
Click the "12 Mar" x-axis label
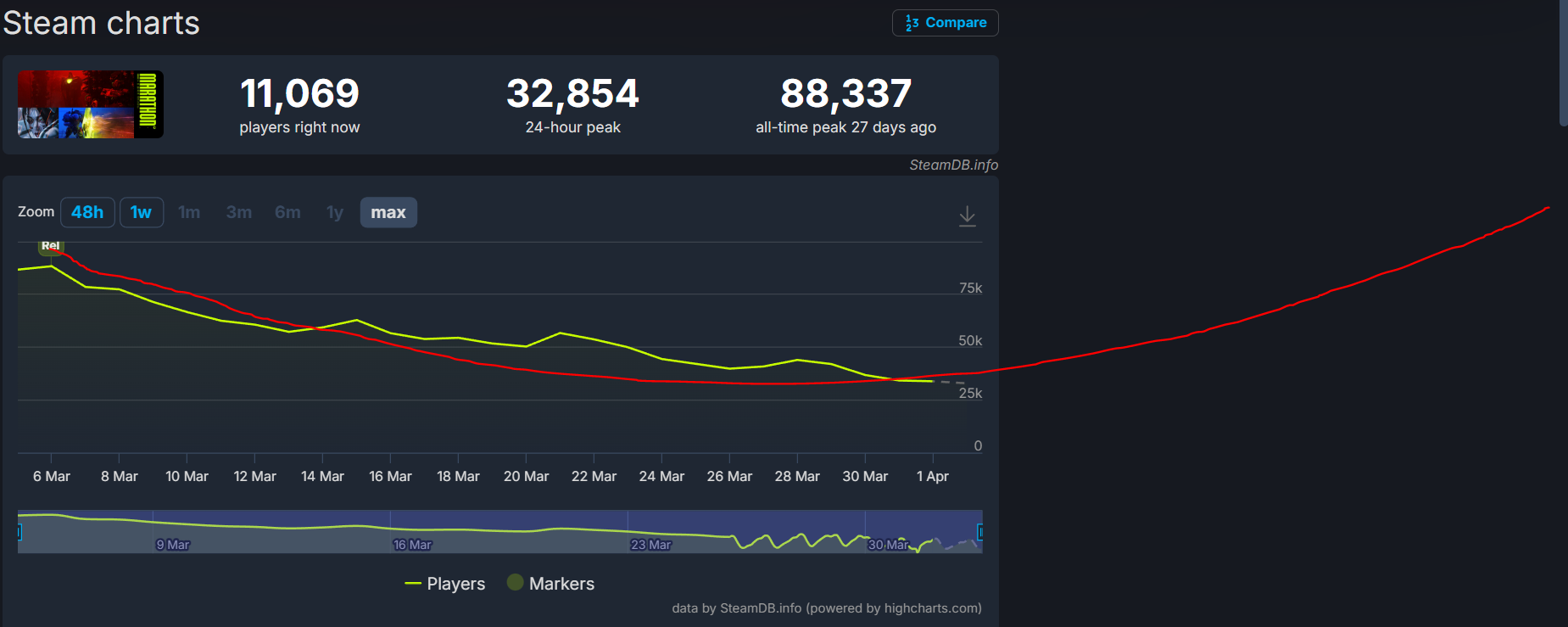coord(255,477)
